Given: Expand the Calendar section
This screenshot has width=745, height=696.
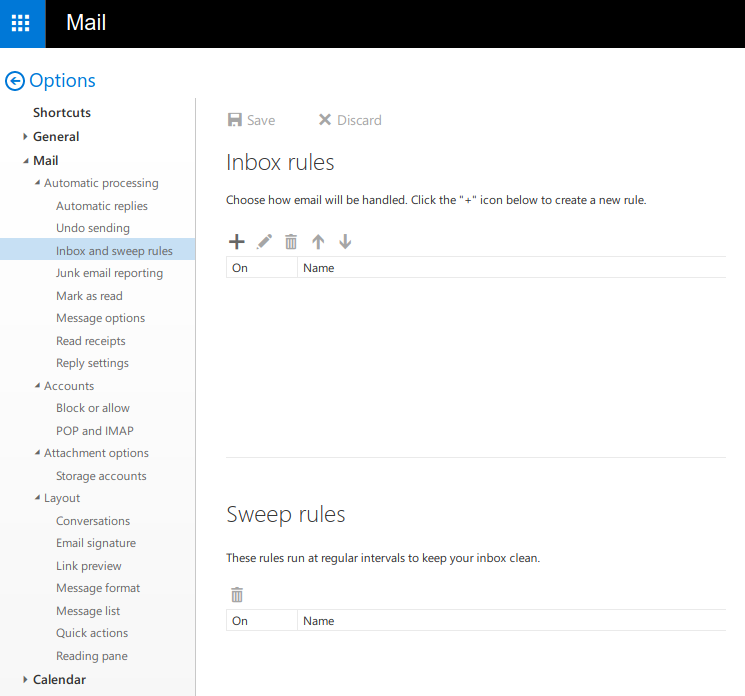Looking at the screenshot, I should pos(25,680).
